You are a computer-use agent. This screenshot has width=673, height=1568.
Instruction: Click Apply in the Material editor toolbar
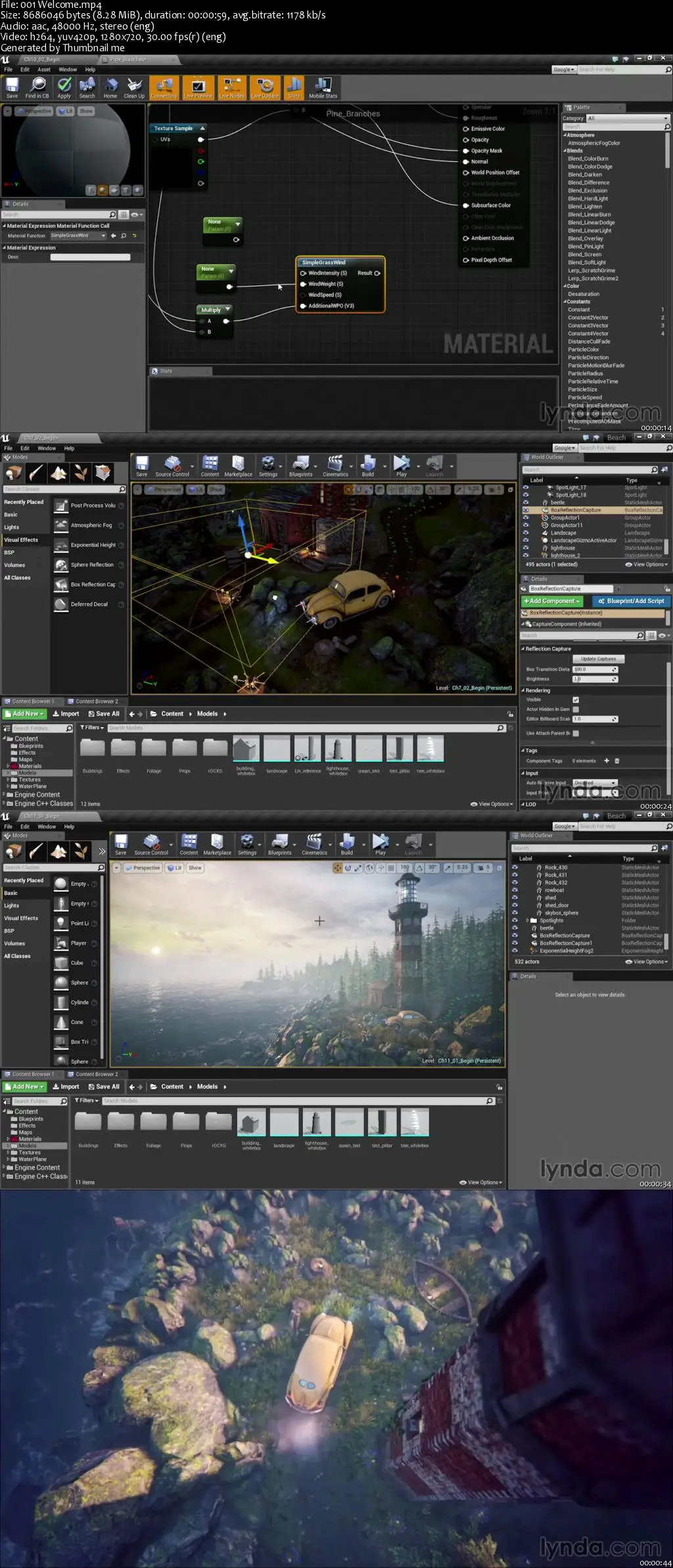coord(64,87)
